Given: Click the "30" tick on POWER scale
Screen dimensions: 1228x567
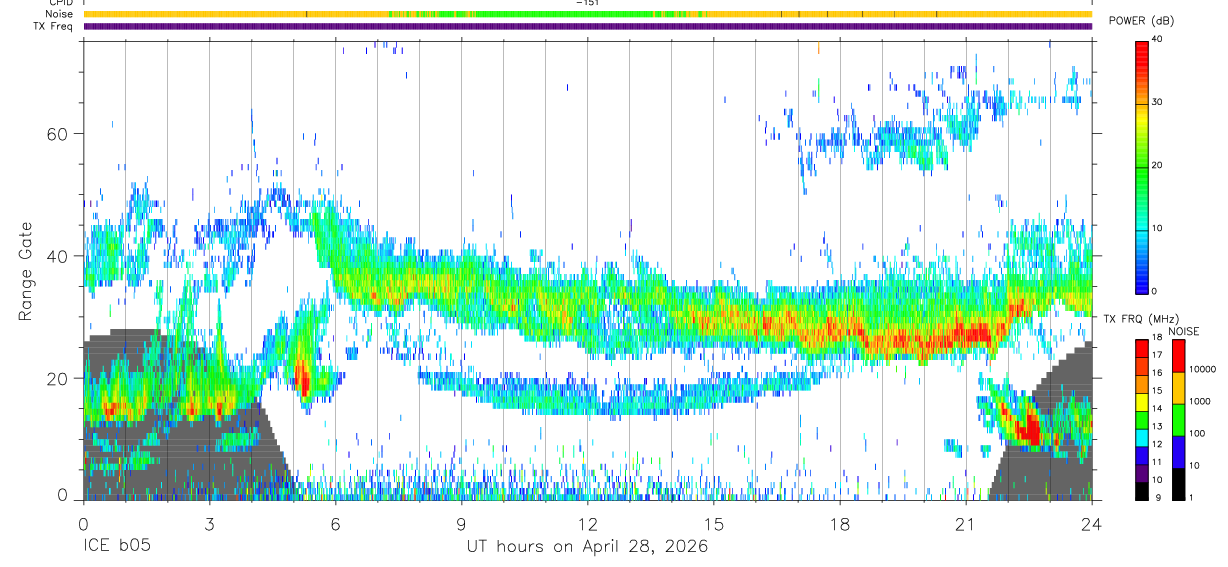Looking at the screenshot, I should click(x=1158, y=102).
